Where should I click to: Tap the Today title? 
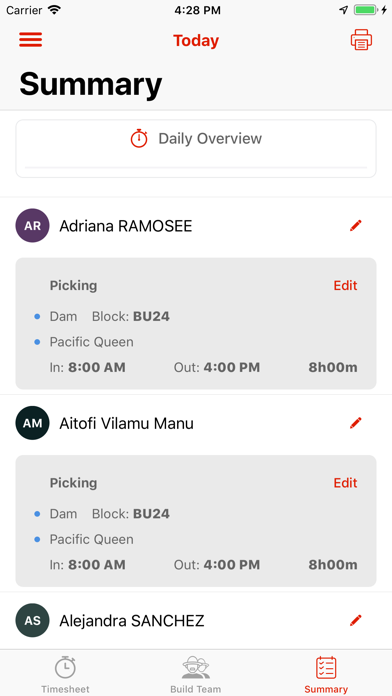(196, 40)
